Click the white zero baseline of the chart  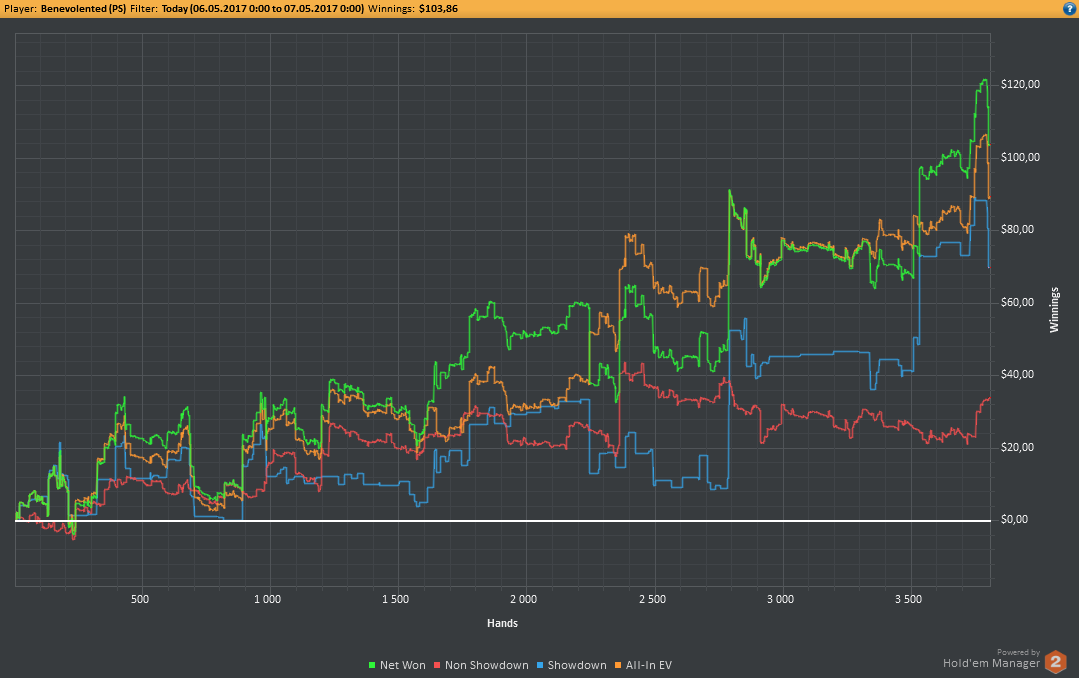tap(503, 520)
